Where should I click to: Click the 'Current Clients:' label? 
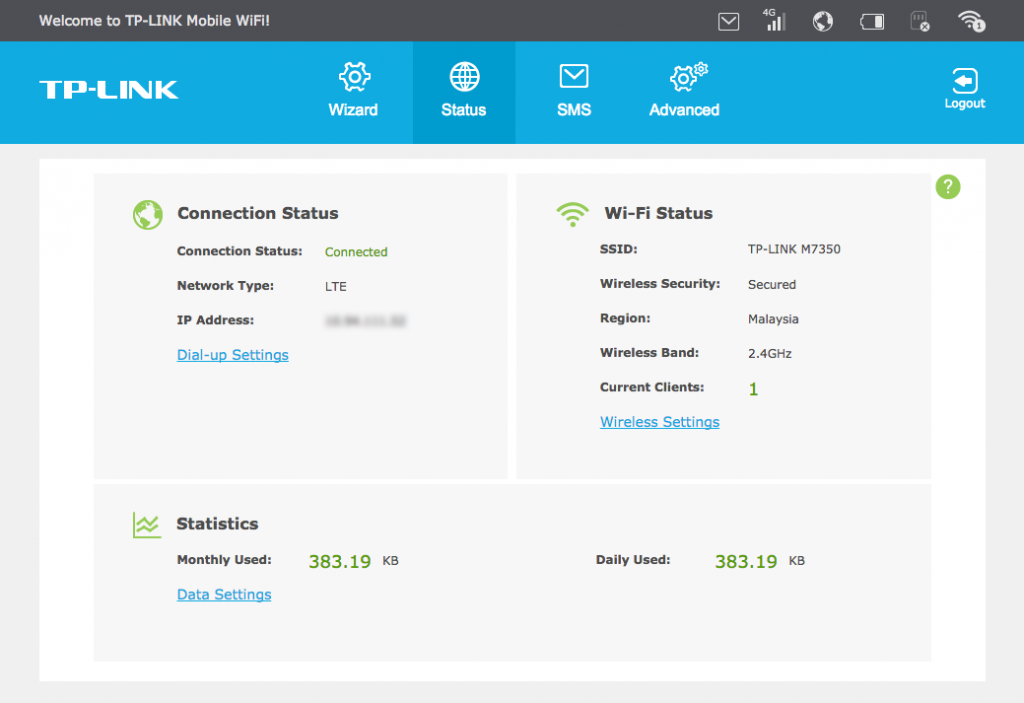(x=652, y=387)
